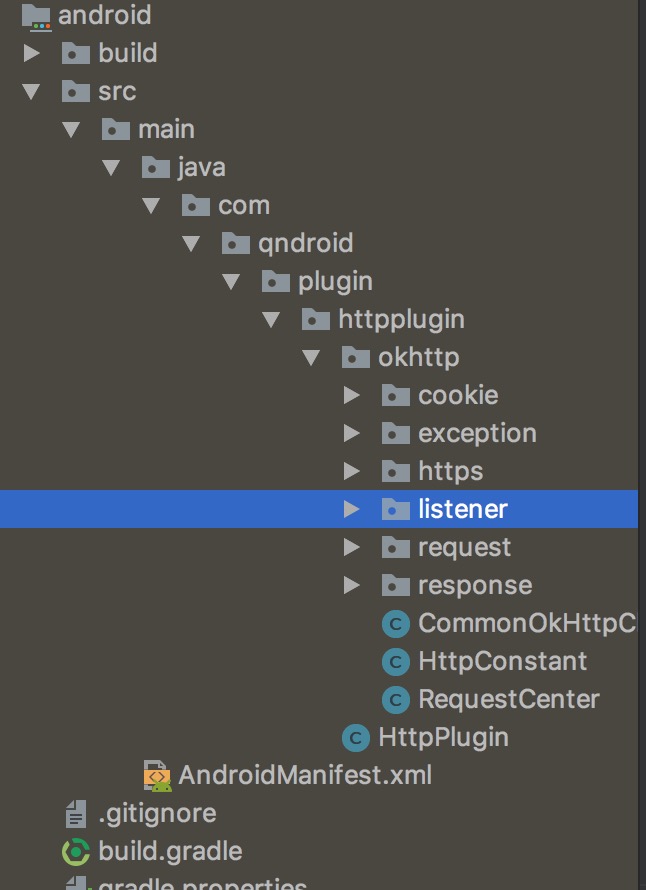Collapse the okhttp package arrow
This screenshot has width=646, height=890.
point(311,357)
